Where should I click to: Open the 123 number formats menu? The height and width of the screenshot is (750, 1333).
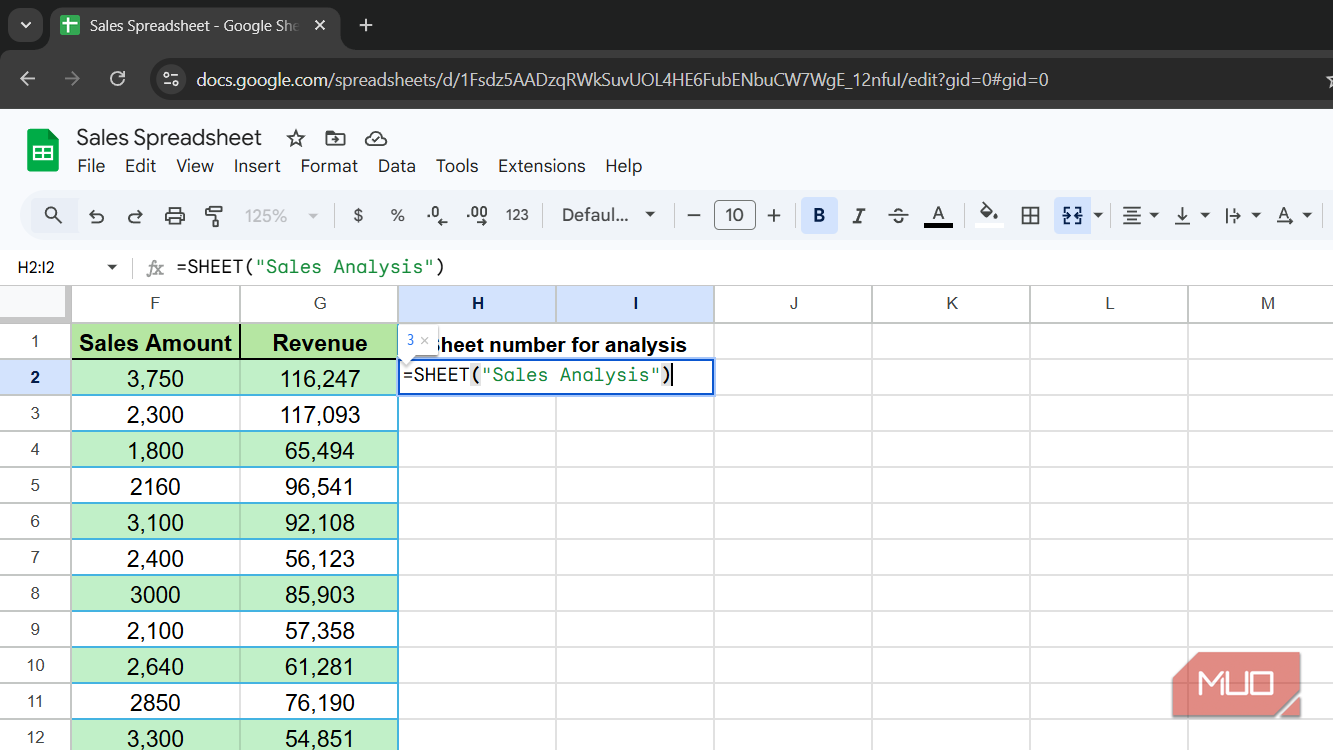coord(517,215)
